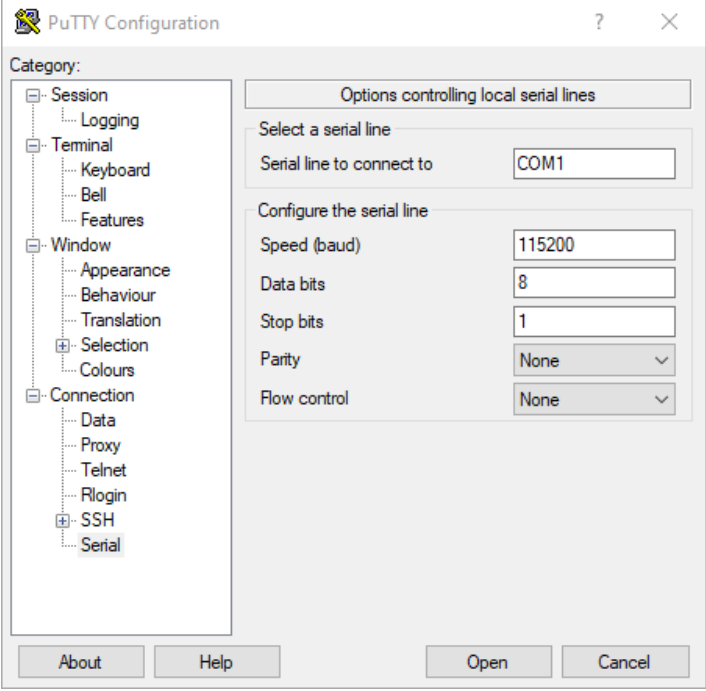Select Logging in the category tree
The width and height of the screenshot is (706, 691).
[110, 120]
